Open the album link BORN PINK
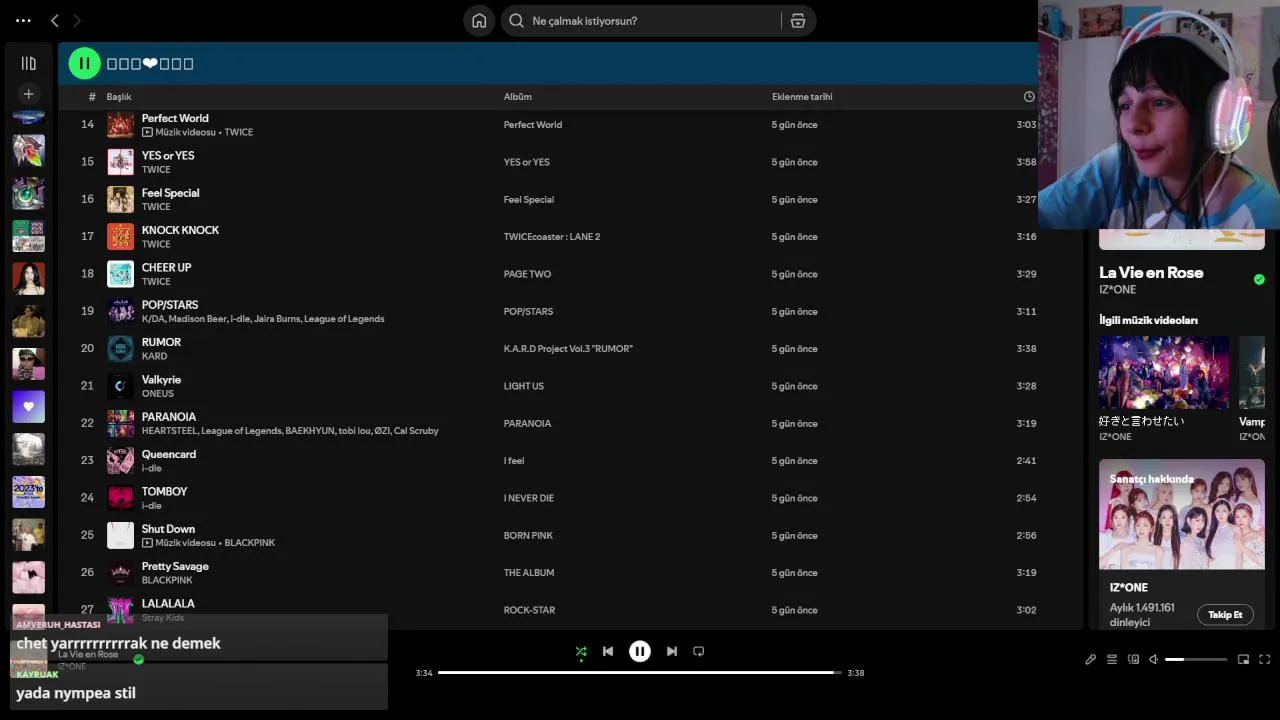Image resolution: width=1280 pixels, height=720 pixels. tap(528, 535)
